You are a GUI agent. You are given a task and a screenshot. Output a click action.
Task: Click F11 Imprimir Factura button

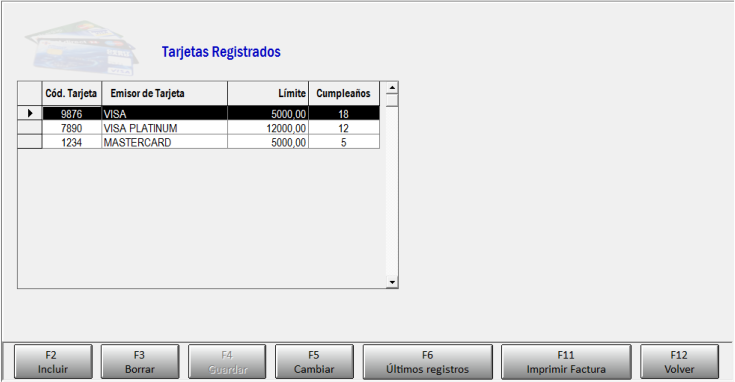(566, 362)
